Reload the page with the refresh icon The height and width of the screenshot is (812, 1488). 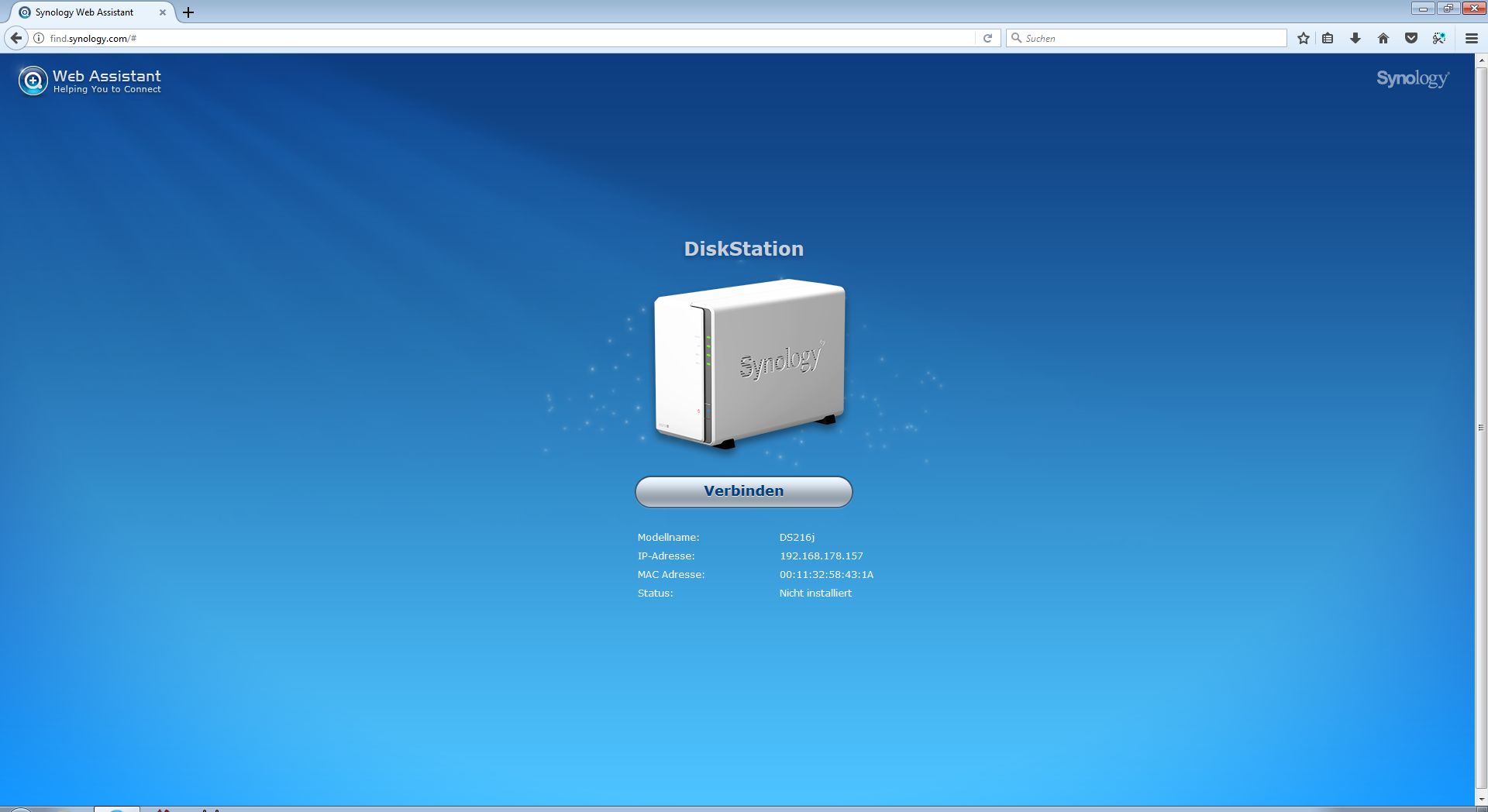click(987, 38)
